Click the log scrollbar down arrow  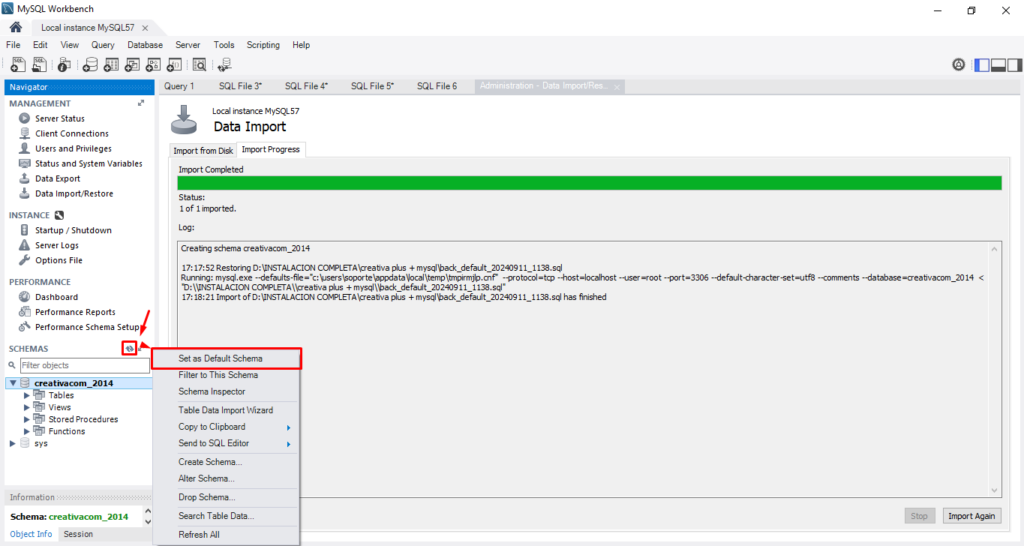[994, 490]
